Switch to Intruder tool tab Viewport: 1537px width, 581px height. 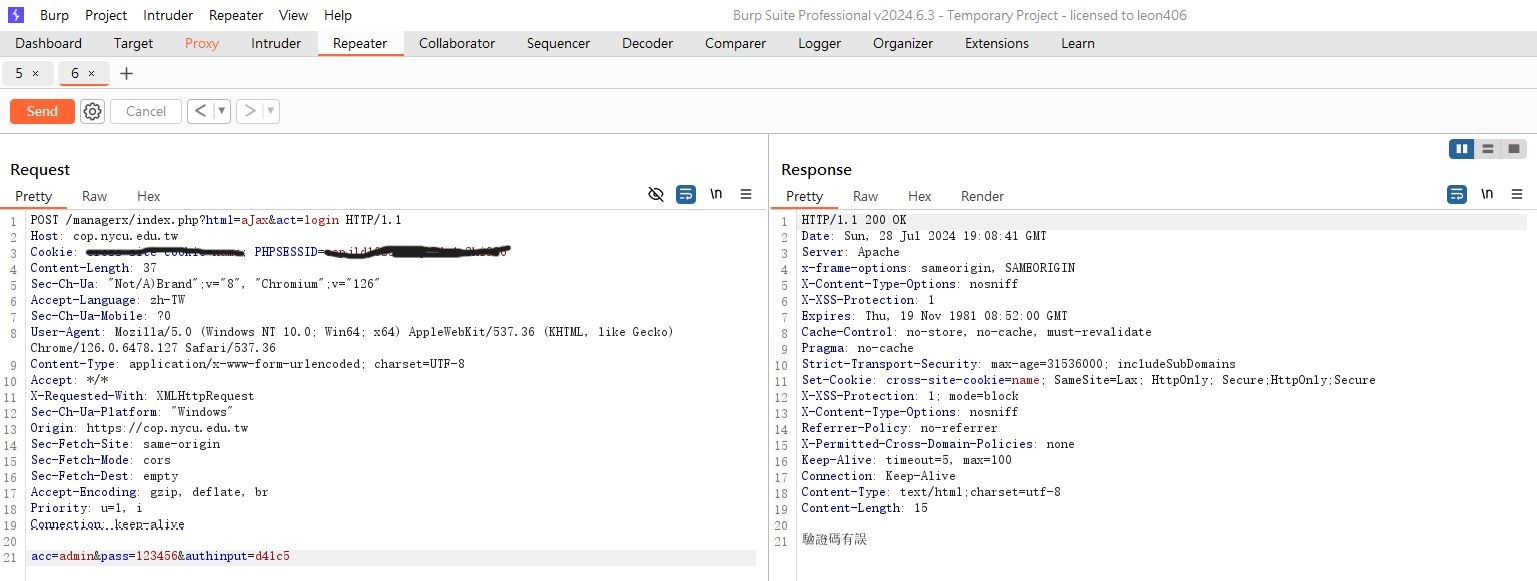(x=276, y=43)
